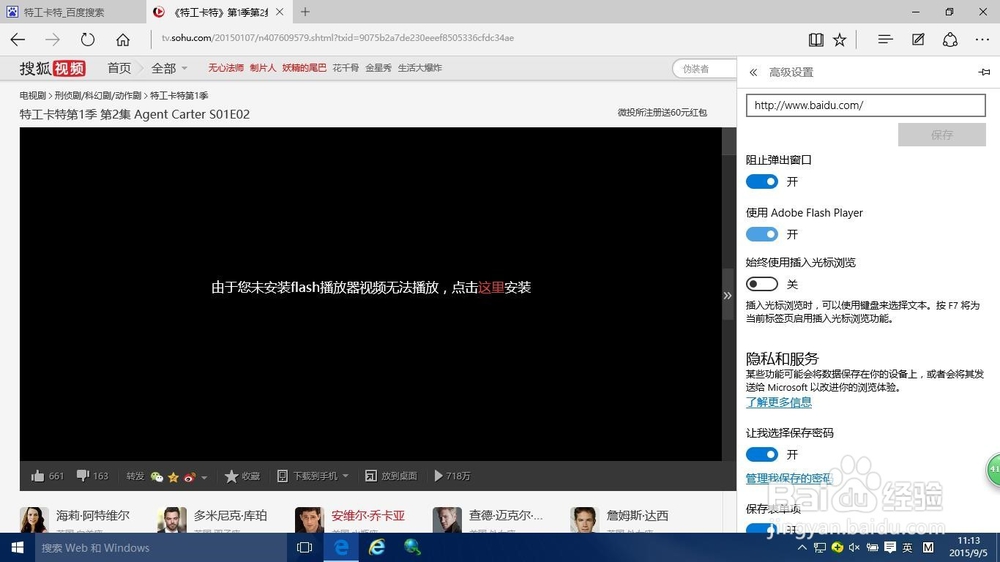Open Task View on the taskbar
The image size is (1000, 562).
(305, 547)
